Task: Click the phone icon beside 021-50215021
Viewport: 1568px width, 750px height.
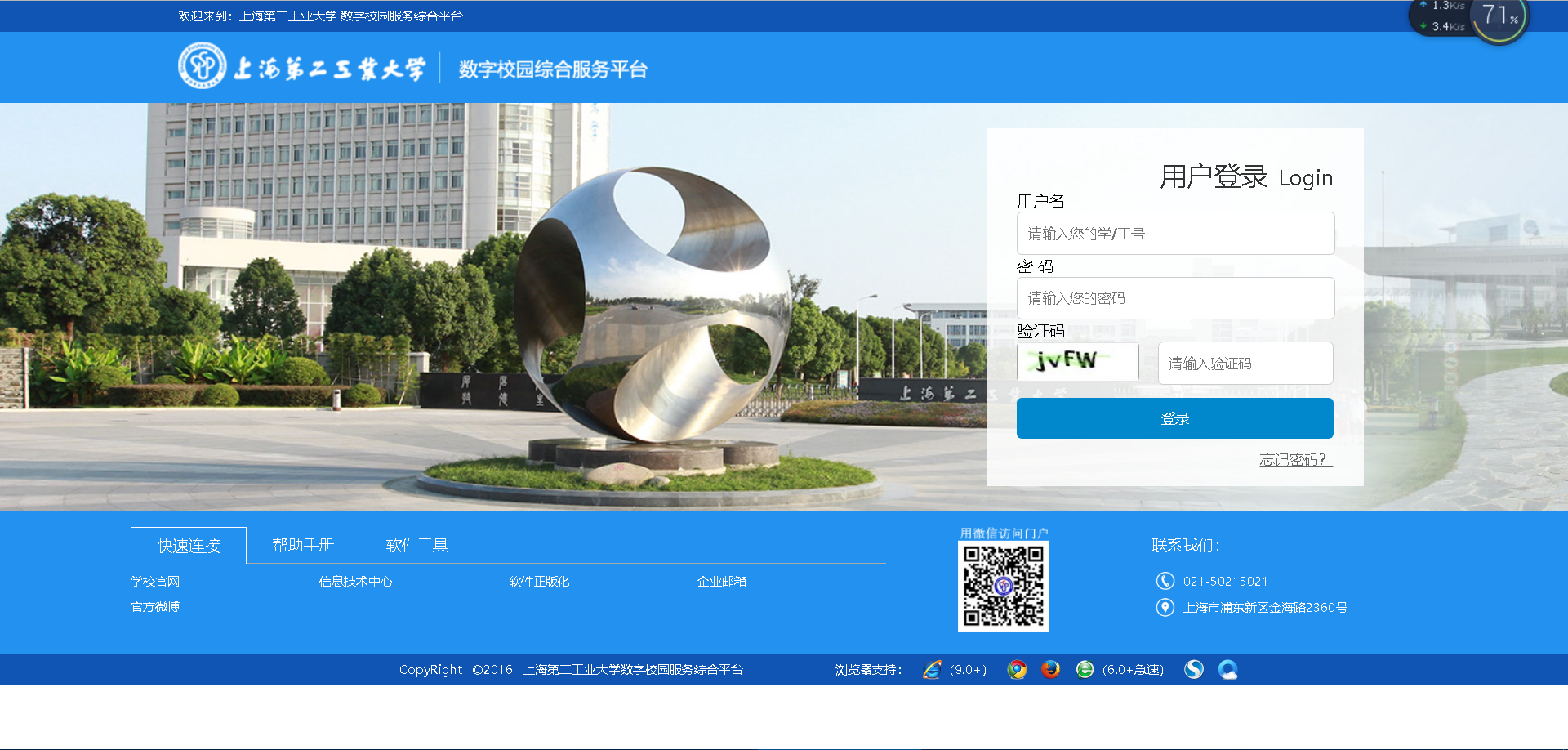Action: coord(1165,581)
